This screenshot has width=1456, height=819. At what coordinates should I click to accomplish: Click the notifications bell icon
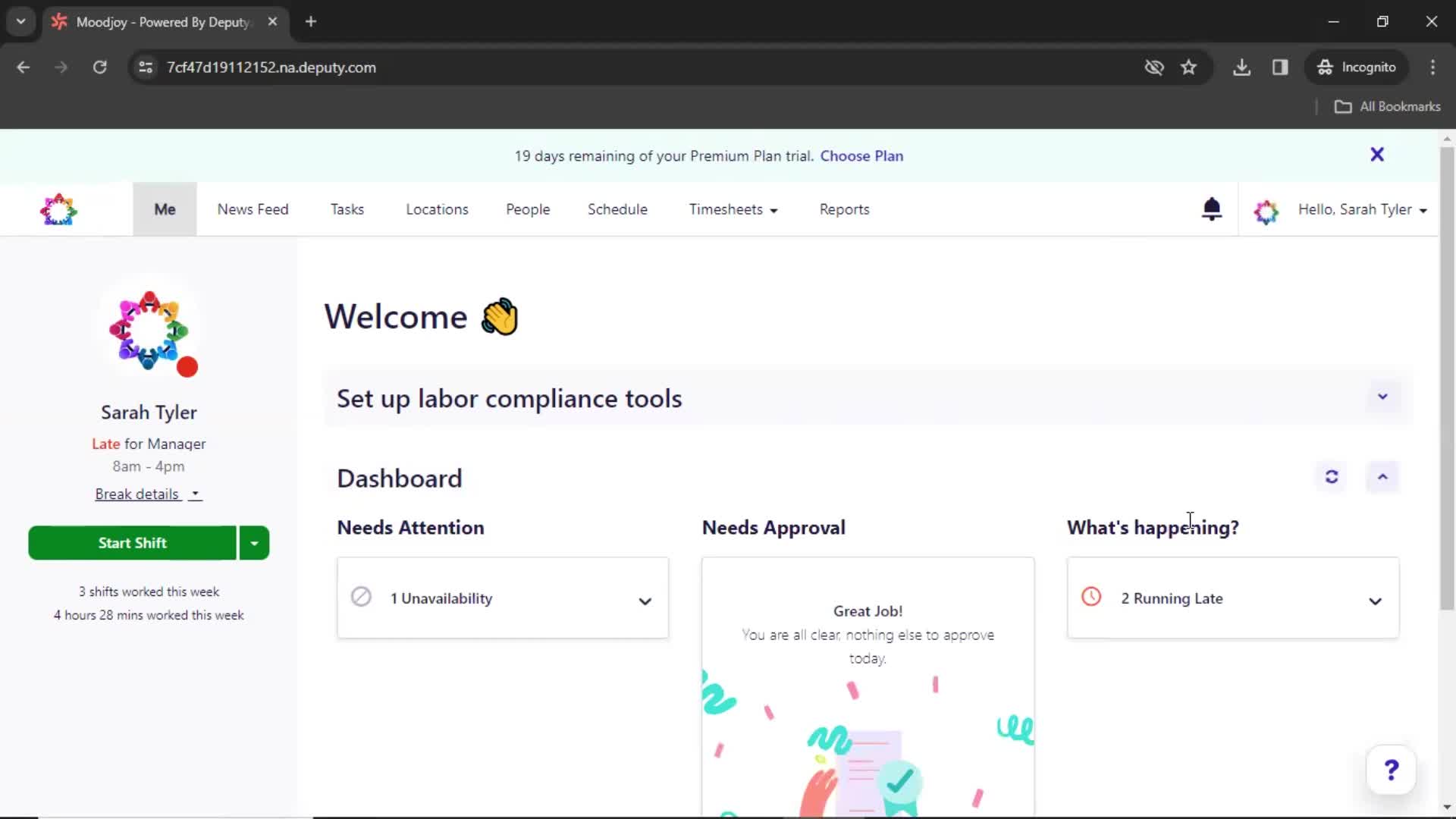click(x=1212, y=209)
